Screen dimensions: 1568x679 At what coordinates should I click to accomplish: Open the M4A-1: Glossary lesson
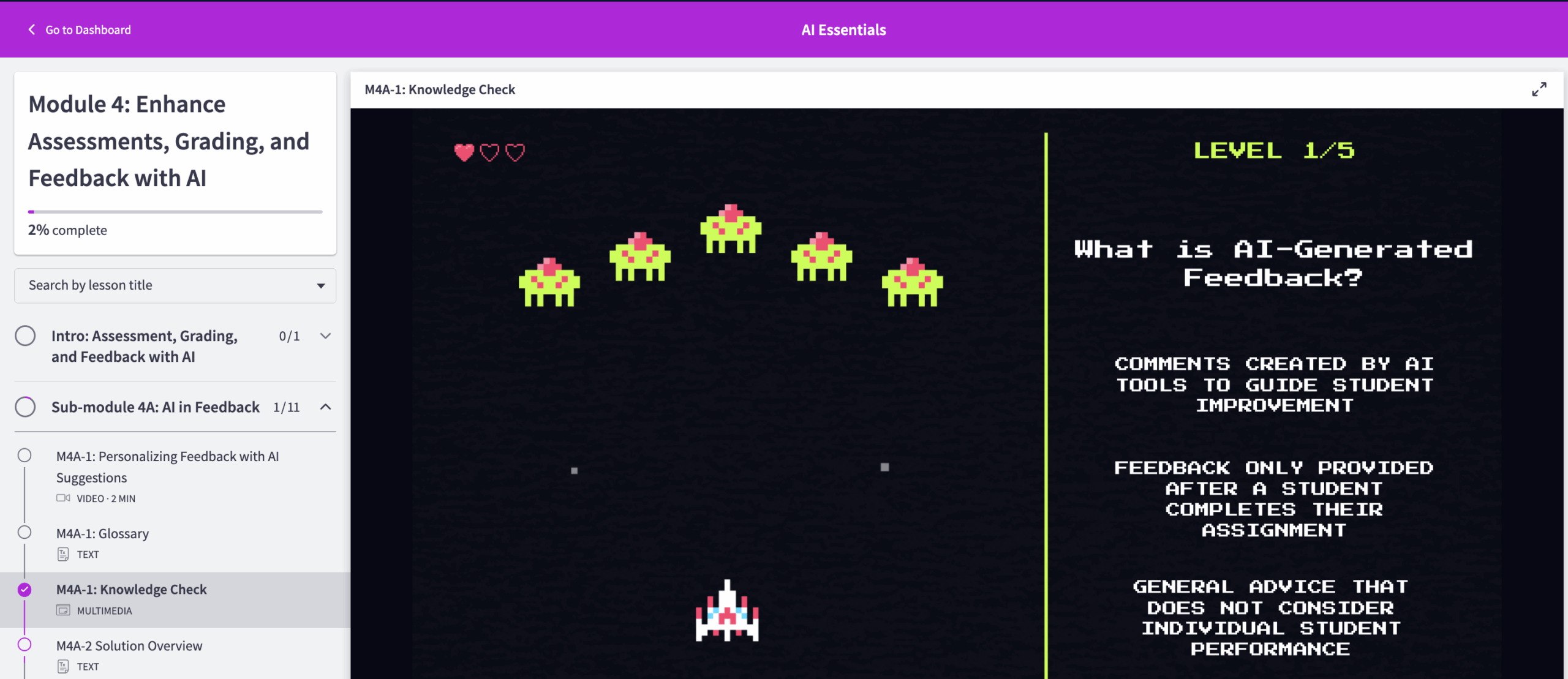102,533
